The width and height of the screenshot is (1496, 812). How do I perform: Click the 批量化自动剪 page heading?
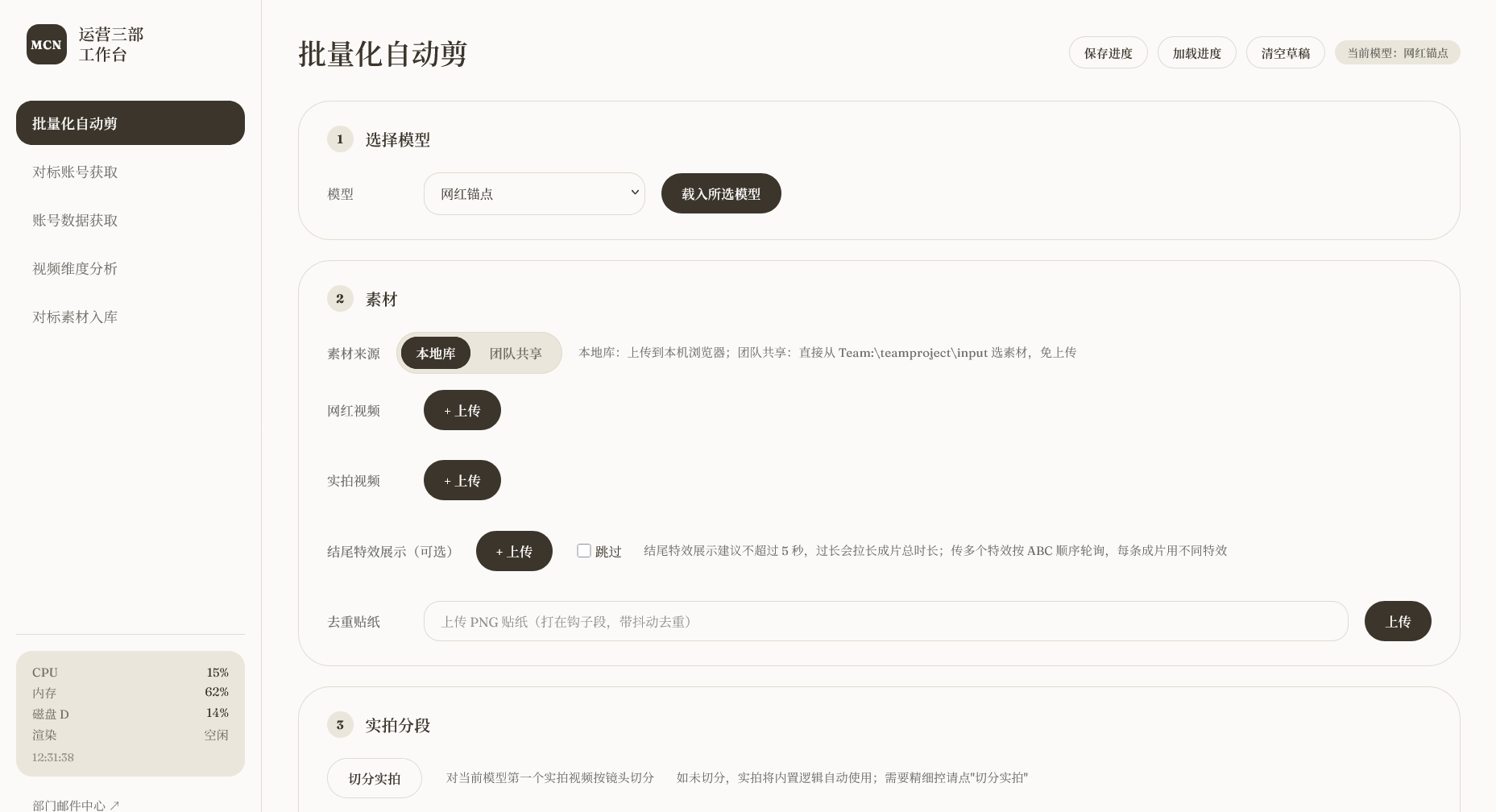(x=383, y=54)
